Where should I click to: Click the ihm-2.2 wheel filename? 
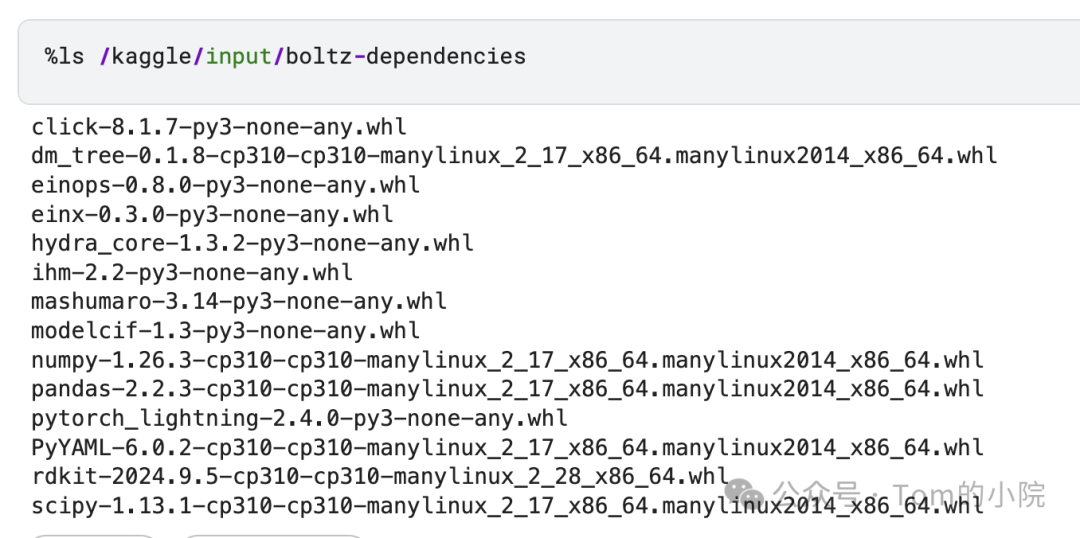(192, 272)
